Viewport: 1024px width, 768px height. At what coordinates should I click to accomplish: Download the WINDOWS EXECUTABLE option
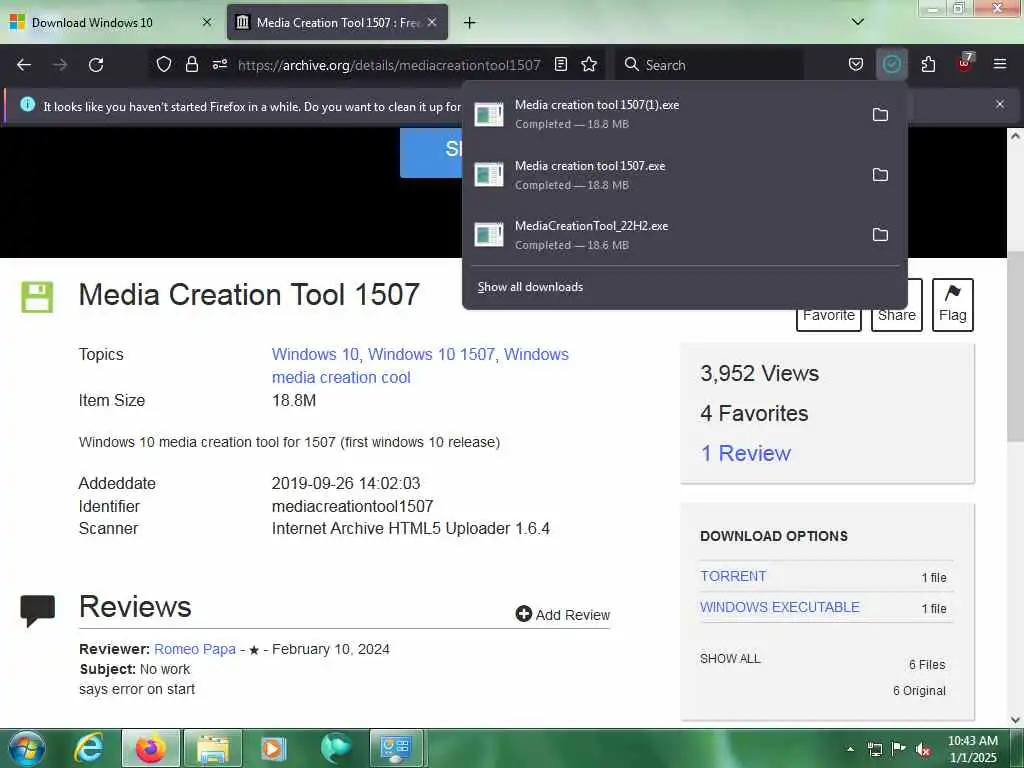tap(779, 607)
